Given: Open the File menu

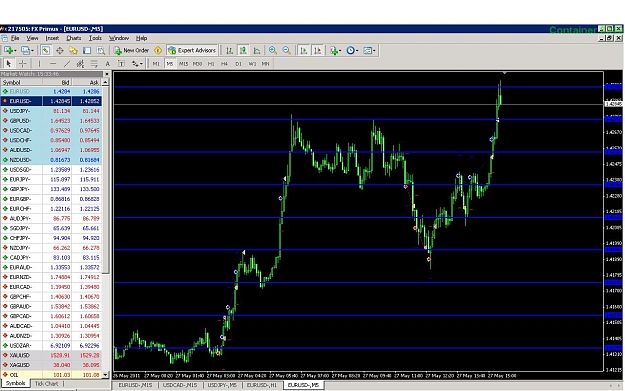Looking at the screenshot, I should (15, 38).
